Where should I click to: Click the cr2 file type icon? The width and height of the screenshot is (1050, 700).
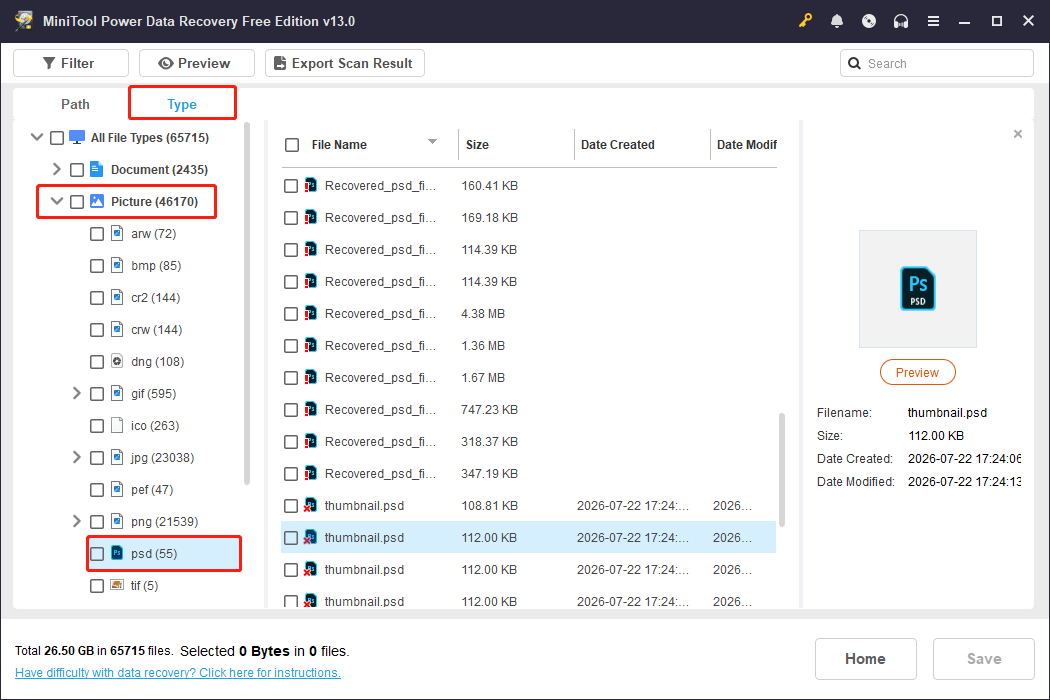(x=117, y=297)
